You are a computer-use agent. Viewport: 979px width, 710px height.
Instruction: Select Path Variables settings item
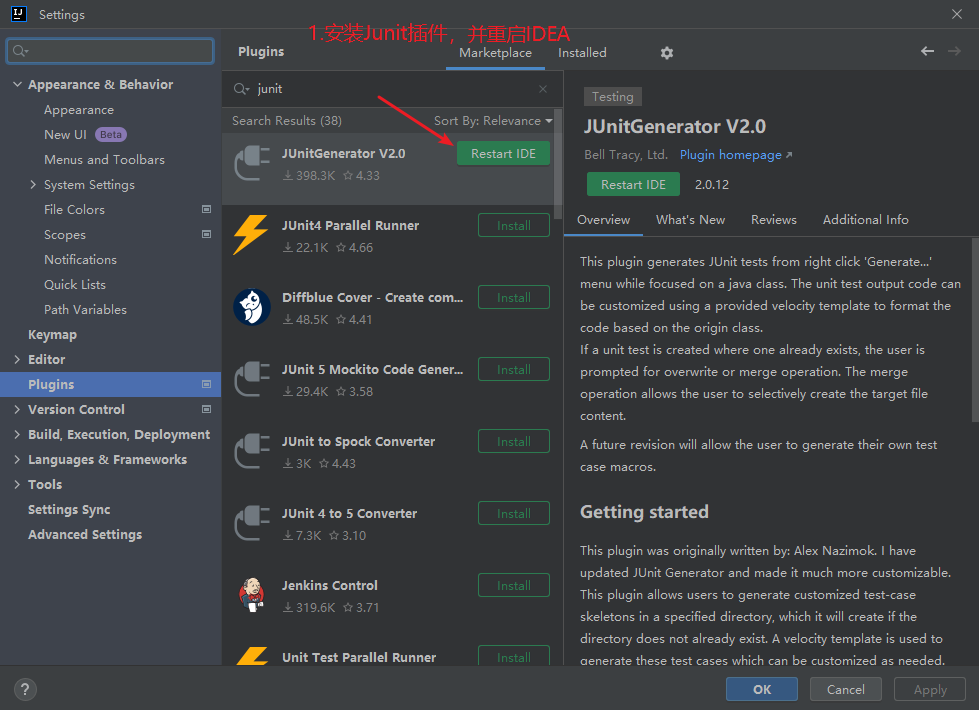85,310
